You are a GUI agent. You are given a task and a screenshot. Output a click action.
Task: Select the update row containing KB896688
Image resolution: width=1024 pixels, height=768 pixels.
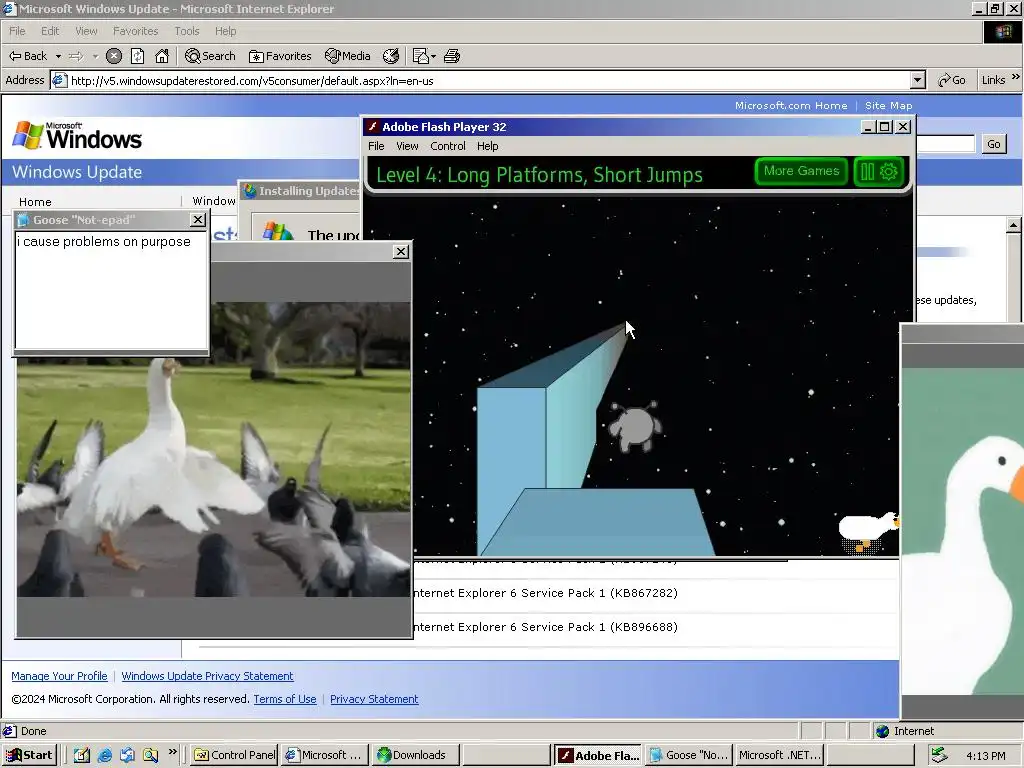click(655, 627)
